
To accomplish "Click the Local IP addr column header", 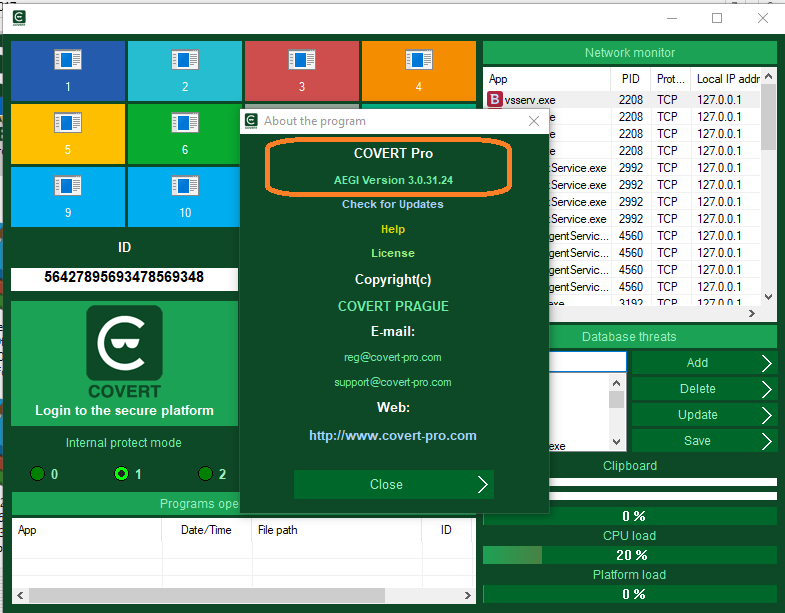I will (727, 79).
